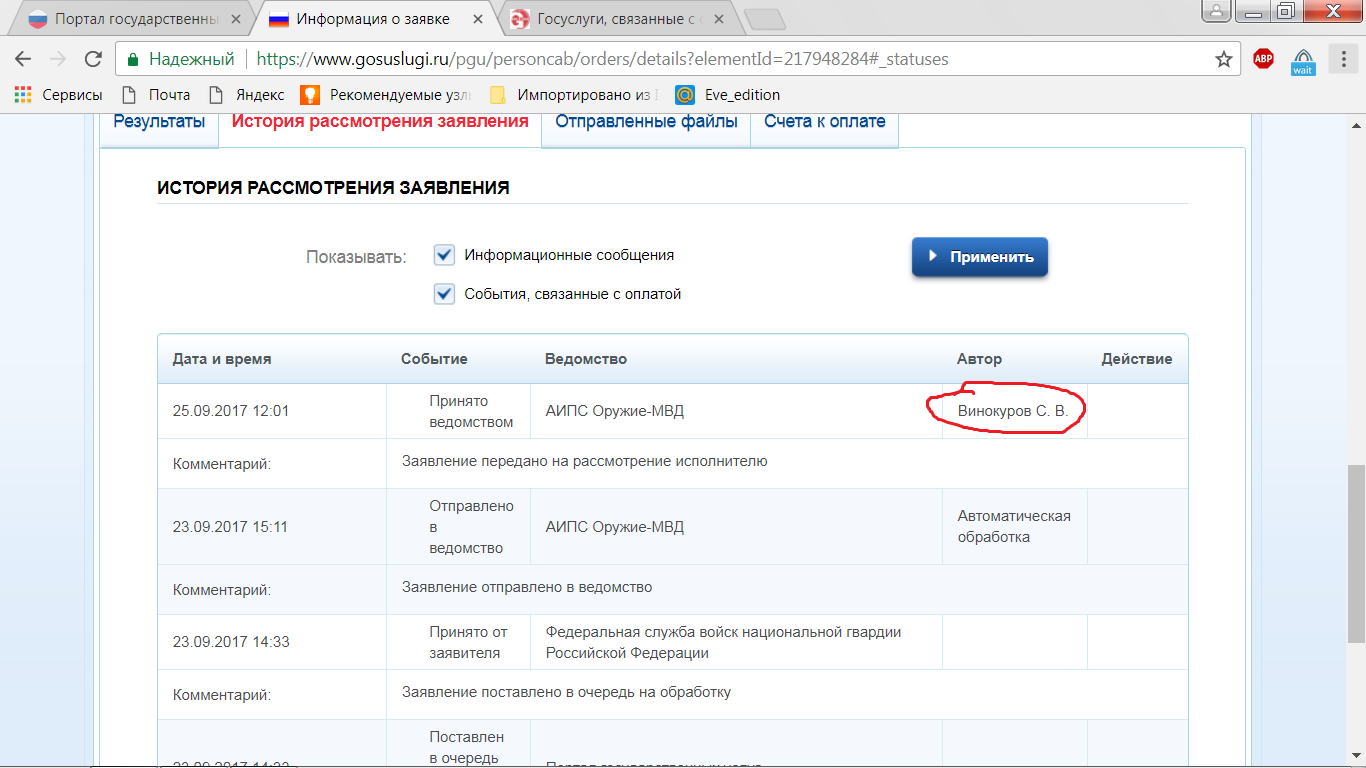1366x768 pixels.
Task: Click the browser forward arrow
Action: [x=58, y=59]
